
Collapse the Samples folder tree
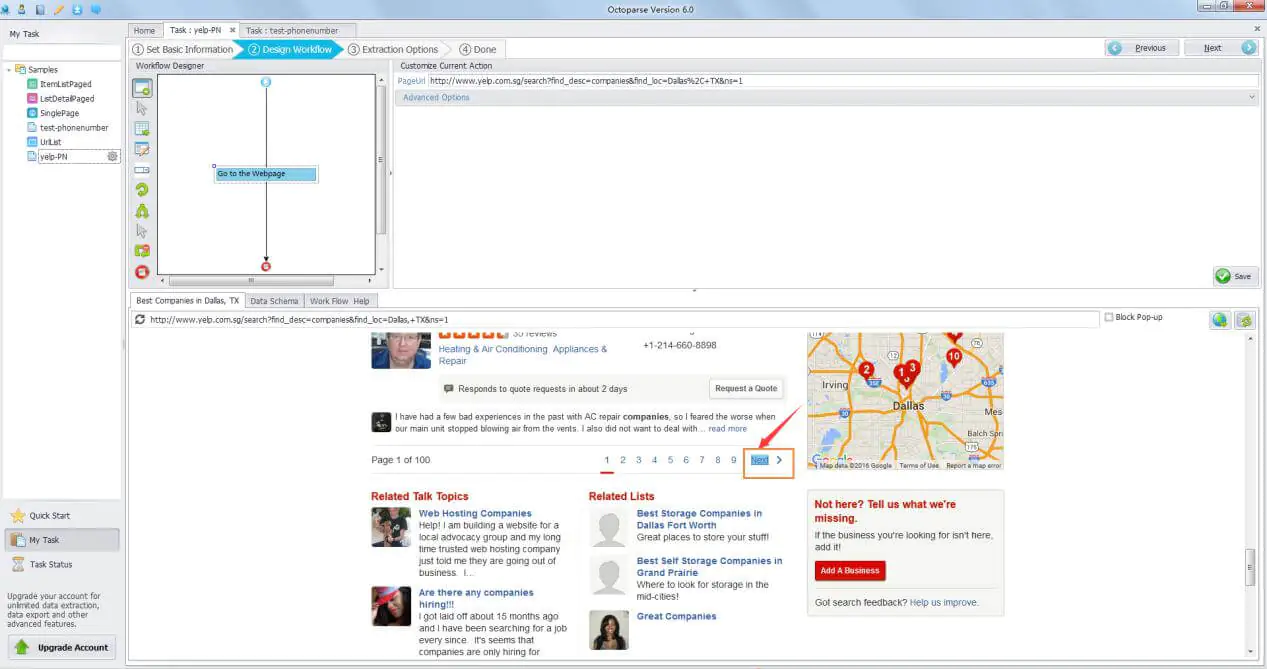[8, 70]
